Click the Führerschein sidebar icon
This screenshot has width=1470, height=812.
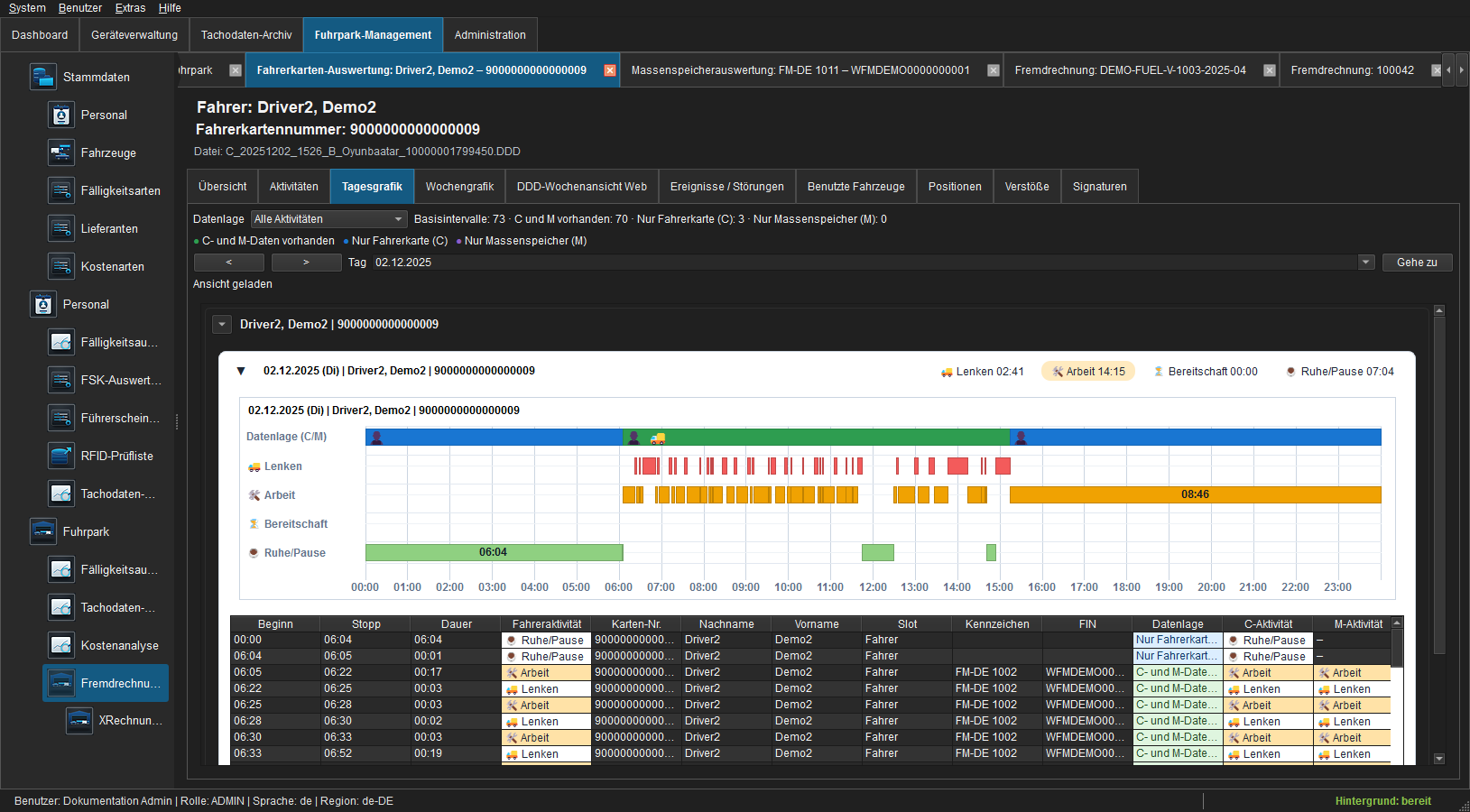click(x=60, y=418)
